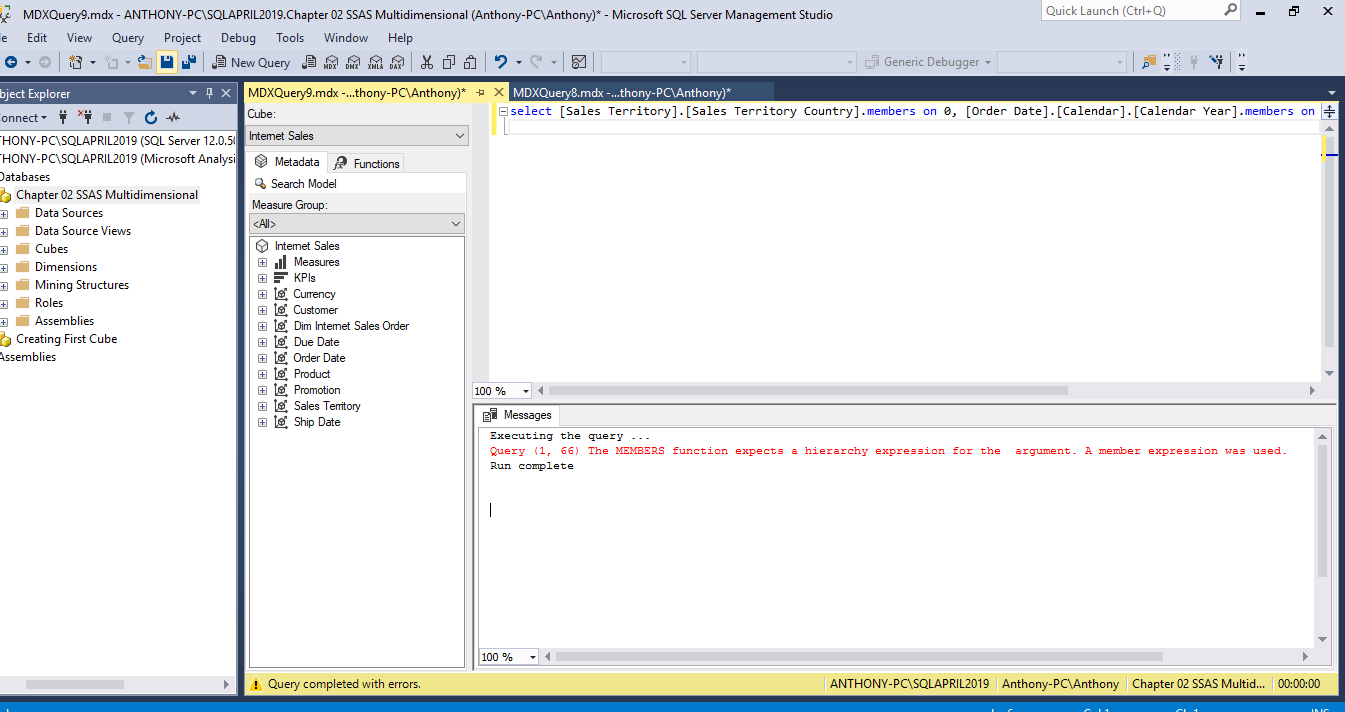Open the Cube dropdown showing Internet Sales
Screen dimensions: 1345x712
357,136
